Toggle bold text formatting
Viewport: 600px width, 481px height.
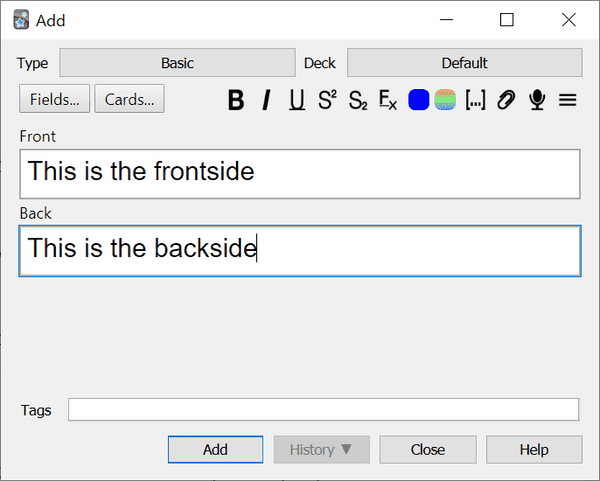pyautogui.click(x=236, y=100)
